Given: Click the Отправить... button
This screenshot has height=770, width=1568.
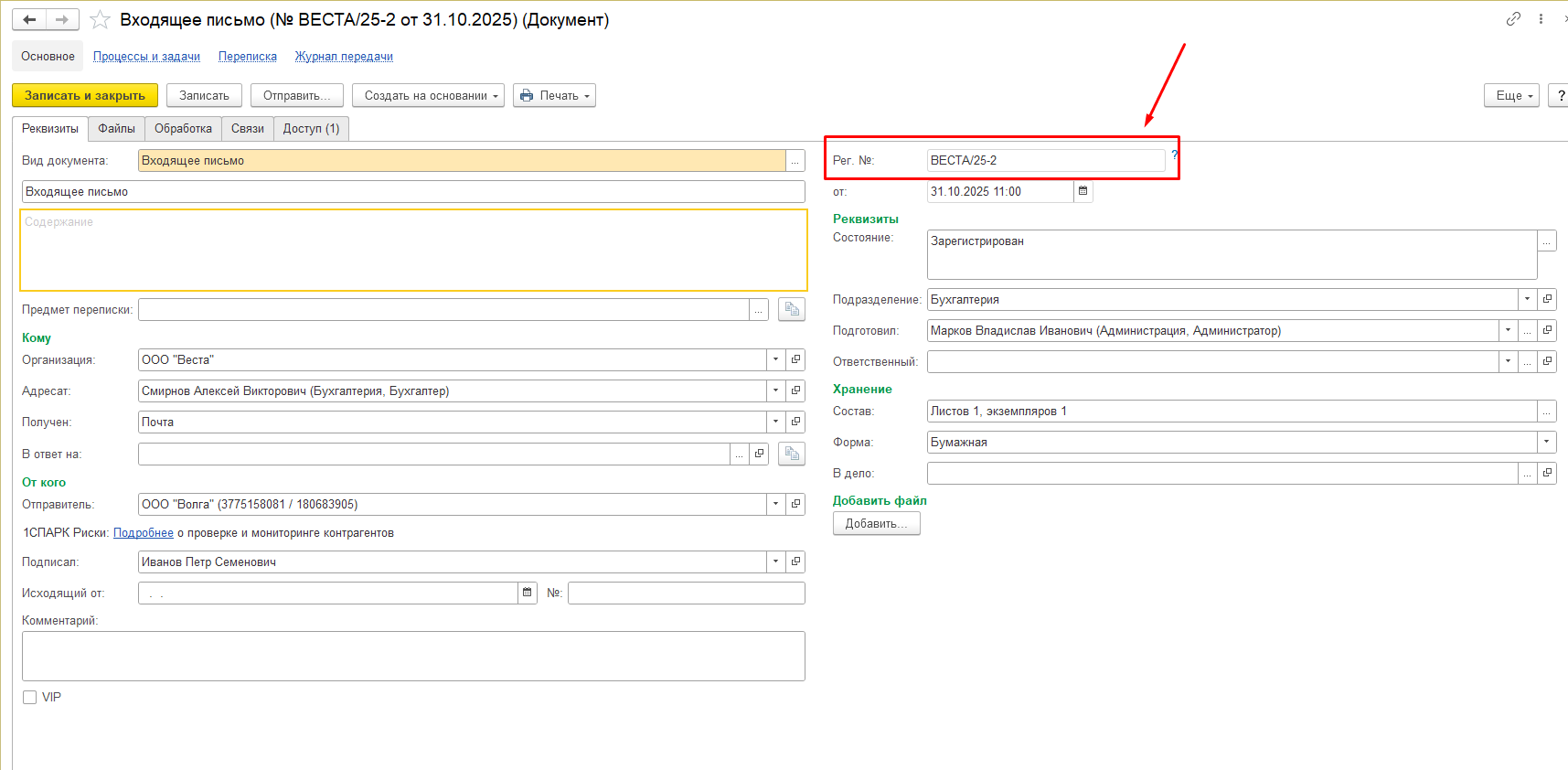Looking at the screenshot, I should click(297, 95).
